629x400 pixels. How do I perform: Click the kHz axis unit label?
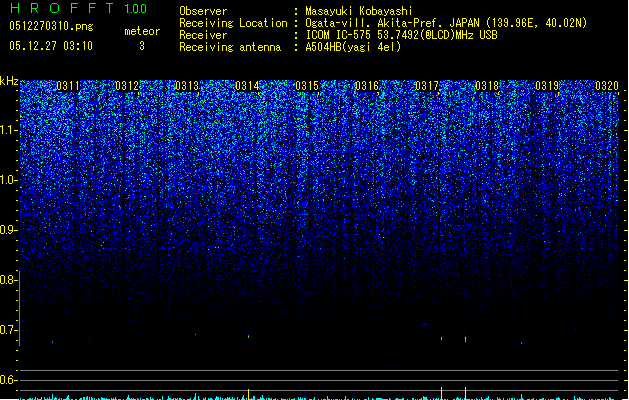pos(9,81)
